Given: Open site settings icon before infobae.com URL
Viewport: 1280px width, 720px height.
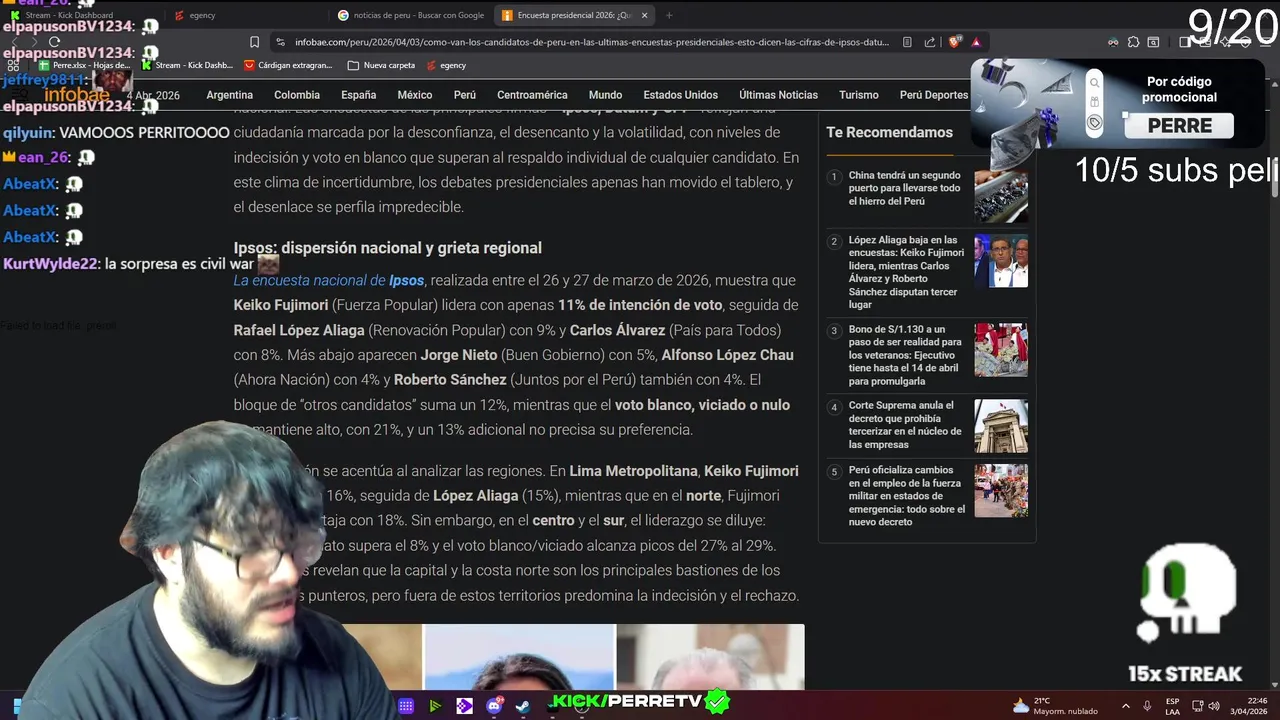Looking at the screenshot, I should point(281,42).
